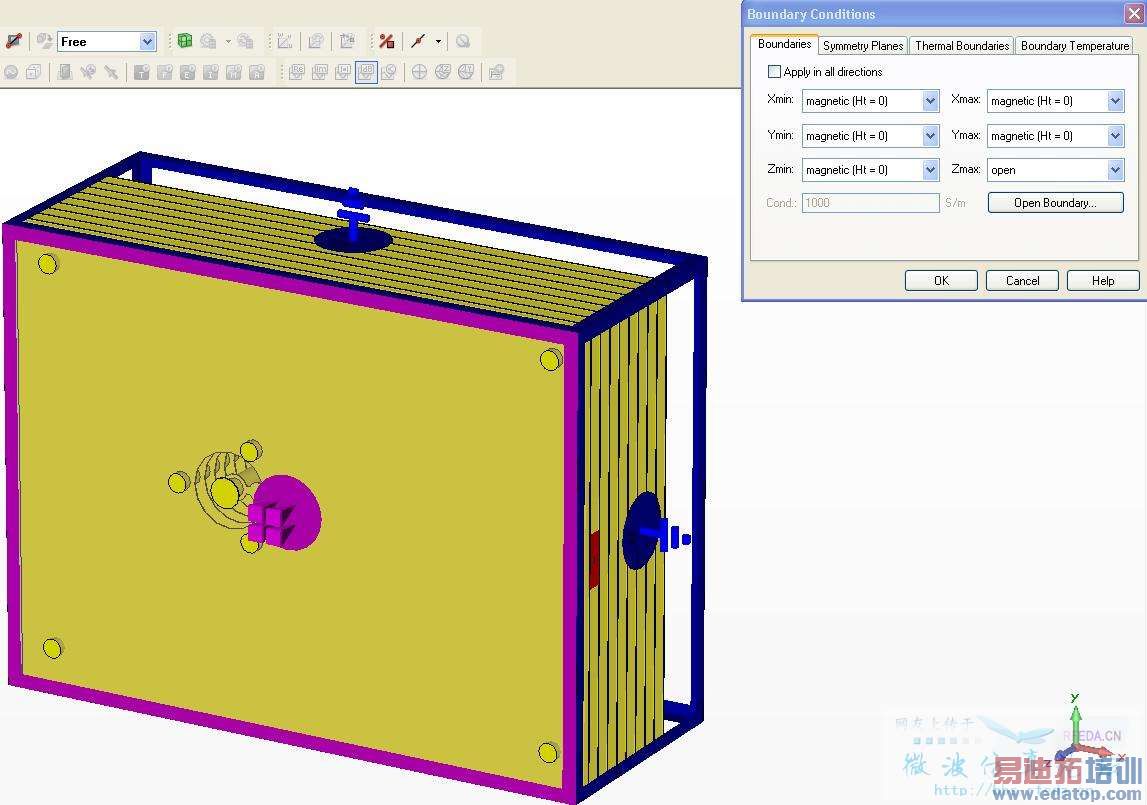1147x805 pixels.
Task: Enable the Apply in all directions checkbox
Action: click(x=774, y=72)
